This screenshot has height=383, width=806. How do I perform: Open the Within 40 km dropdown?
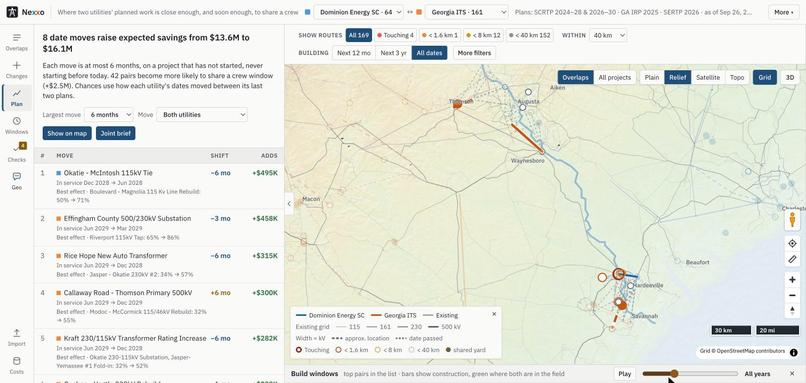[x=608, y=35]
